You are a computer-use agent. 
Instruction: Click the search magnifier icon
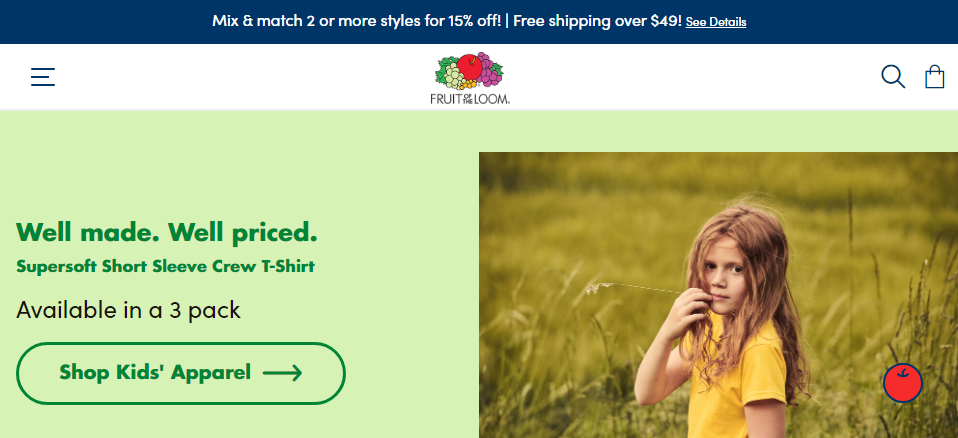click(893, 77)
